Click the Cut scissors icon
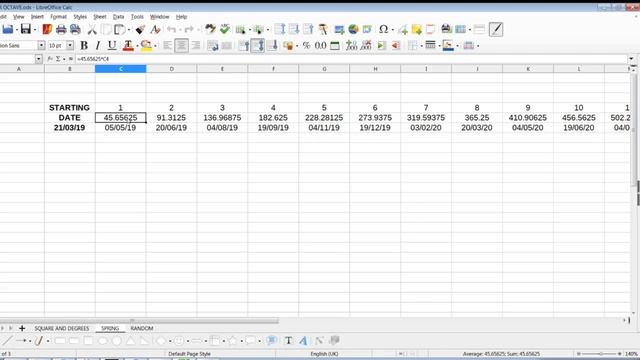 click(92, 29)
